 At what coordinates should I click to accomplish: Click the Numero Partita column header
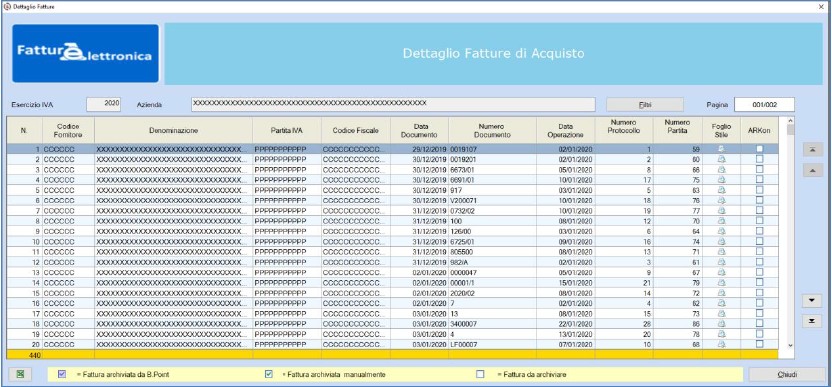678,131
